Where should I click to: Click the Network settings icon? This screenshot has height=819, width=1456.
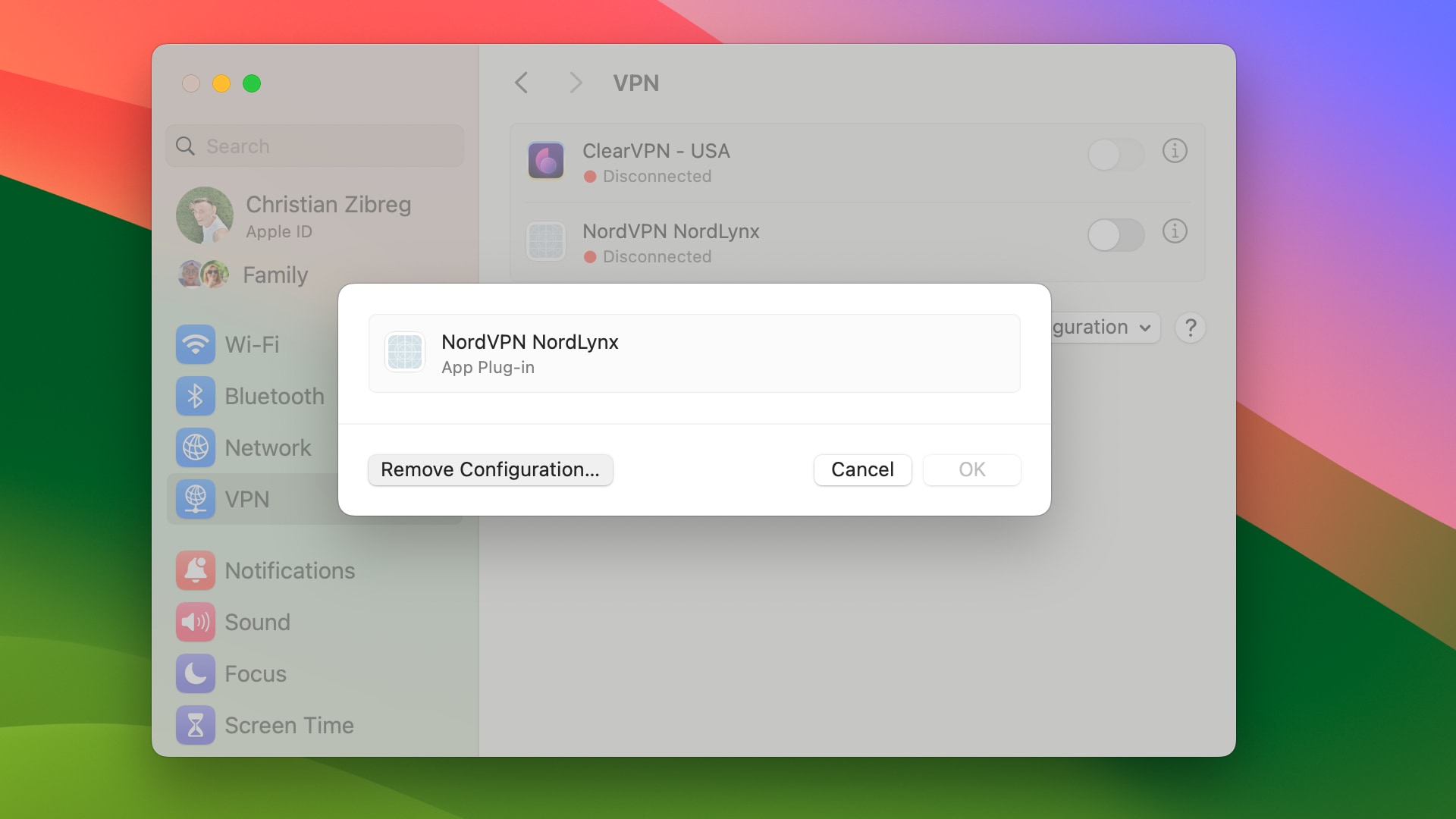coord(194,446)
